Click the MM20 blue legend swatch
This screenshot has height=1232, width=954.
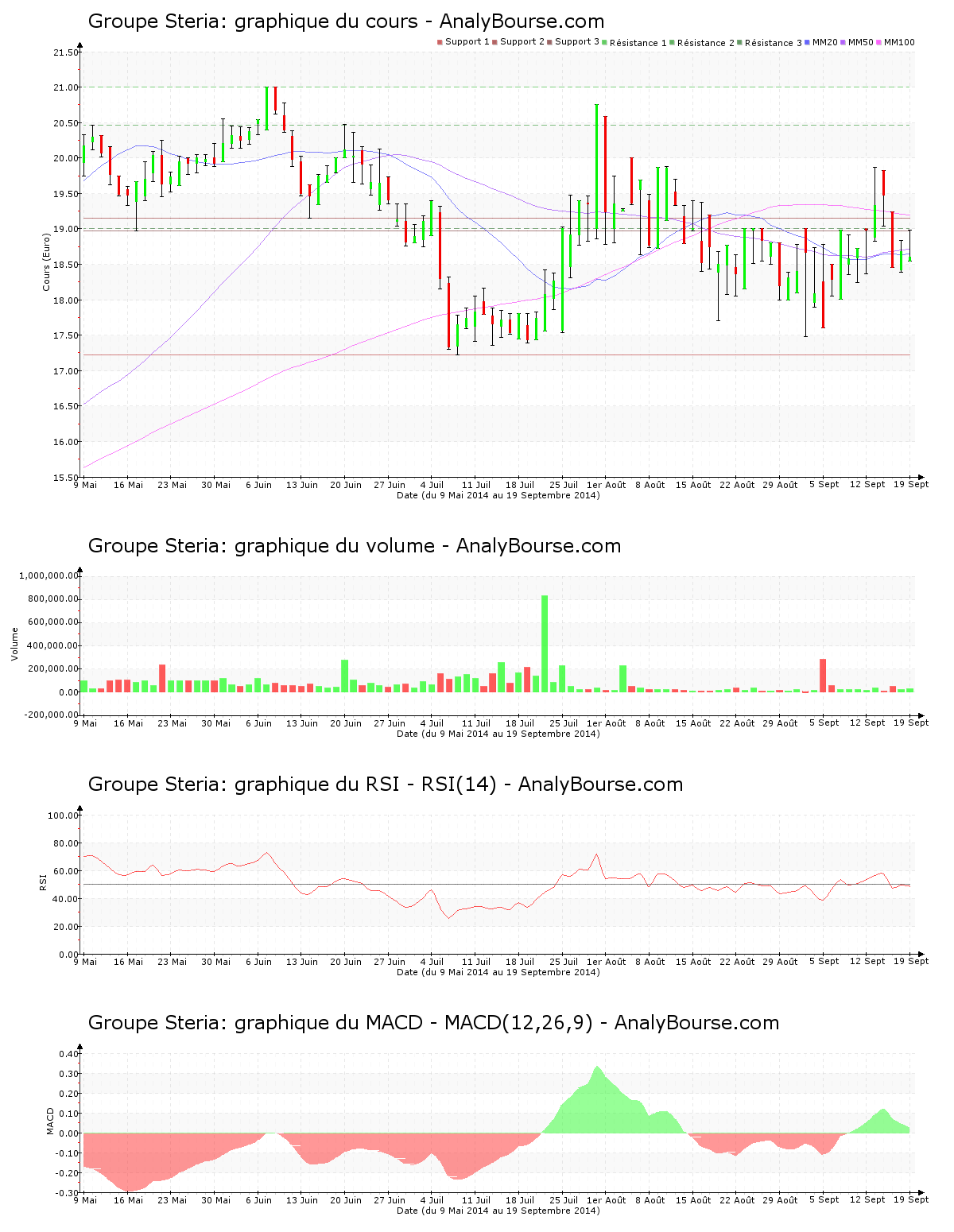pyautogui.click(x=809, y=41)
